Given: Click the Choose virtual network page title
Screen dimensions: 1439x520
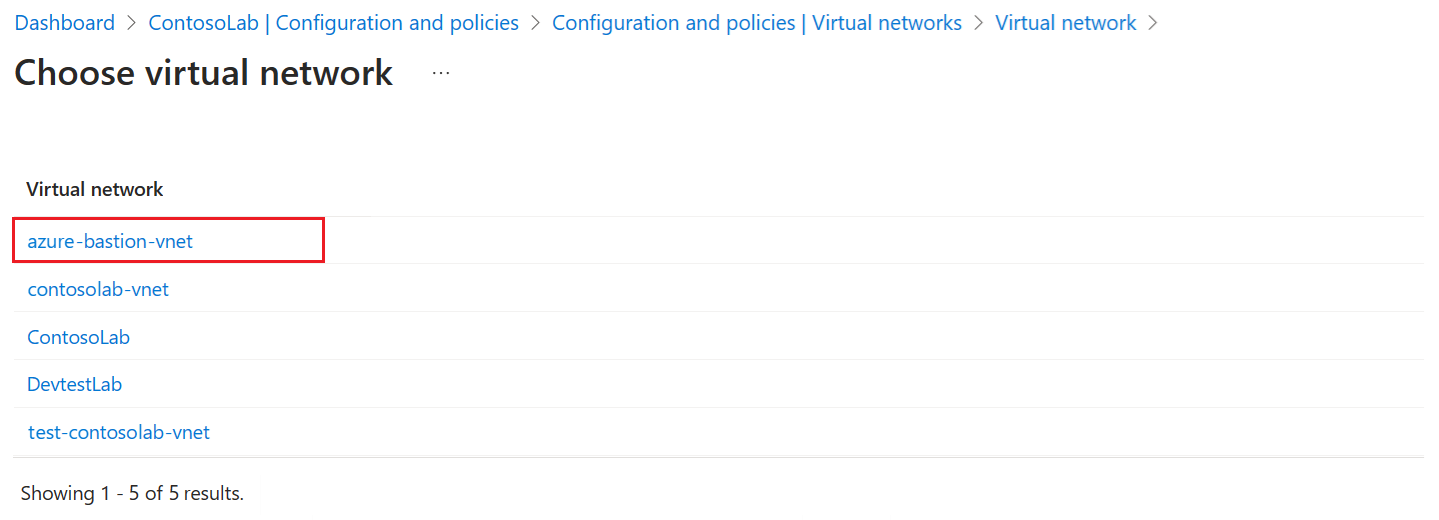Looking at the screenshot, I should point(204,73).
